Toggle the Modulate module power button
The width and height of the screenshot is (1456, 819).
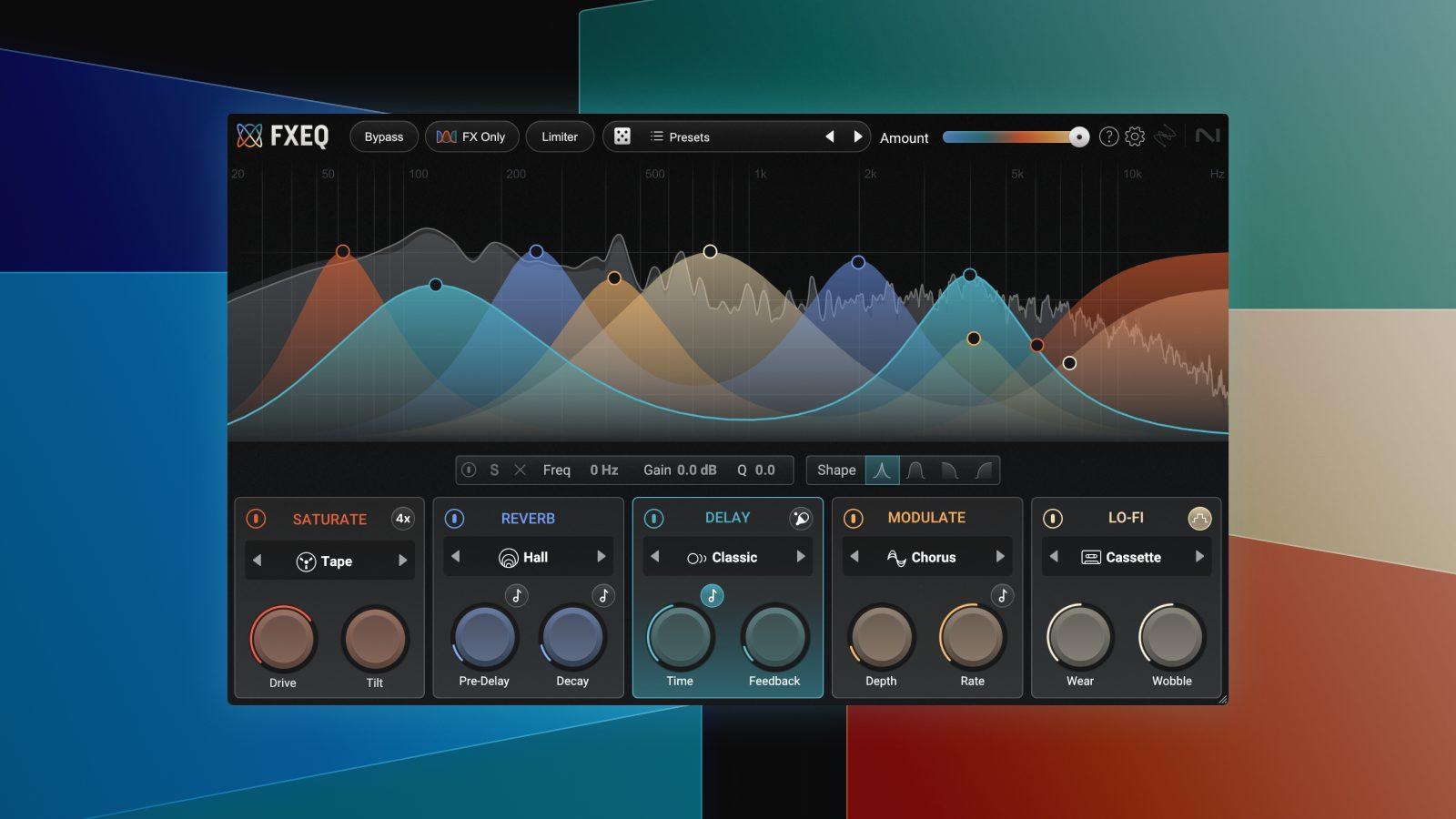pos(853,519)
